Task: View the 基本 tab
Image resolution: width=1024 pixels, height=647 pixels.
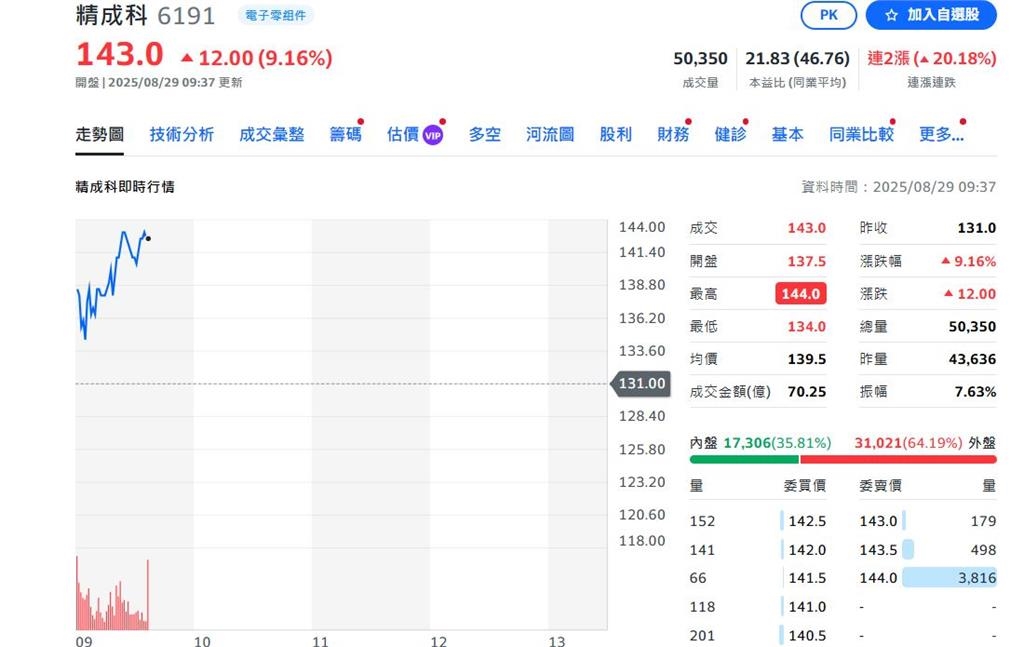Action: [787, 133]
